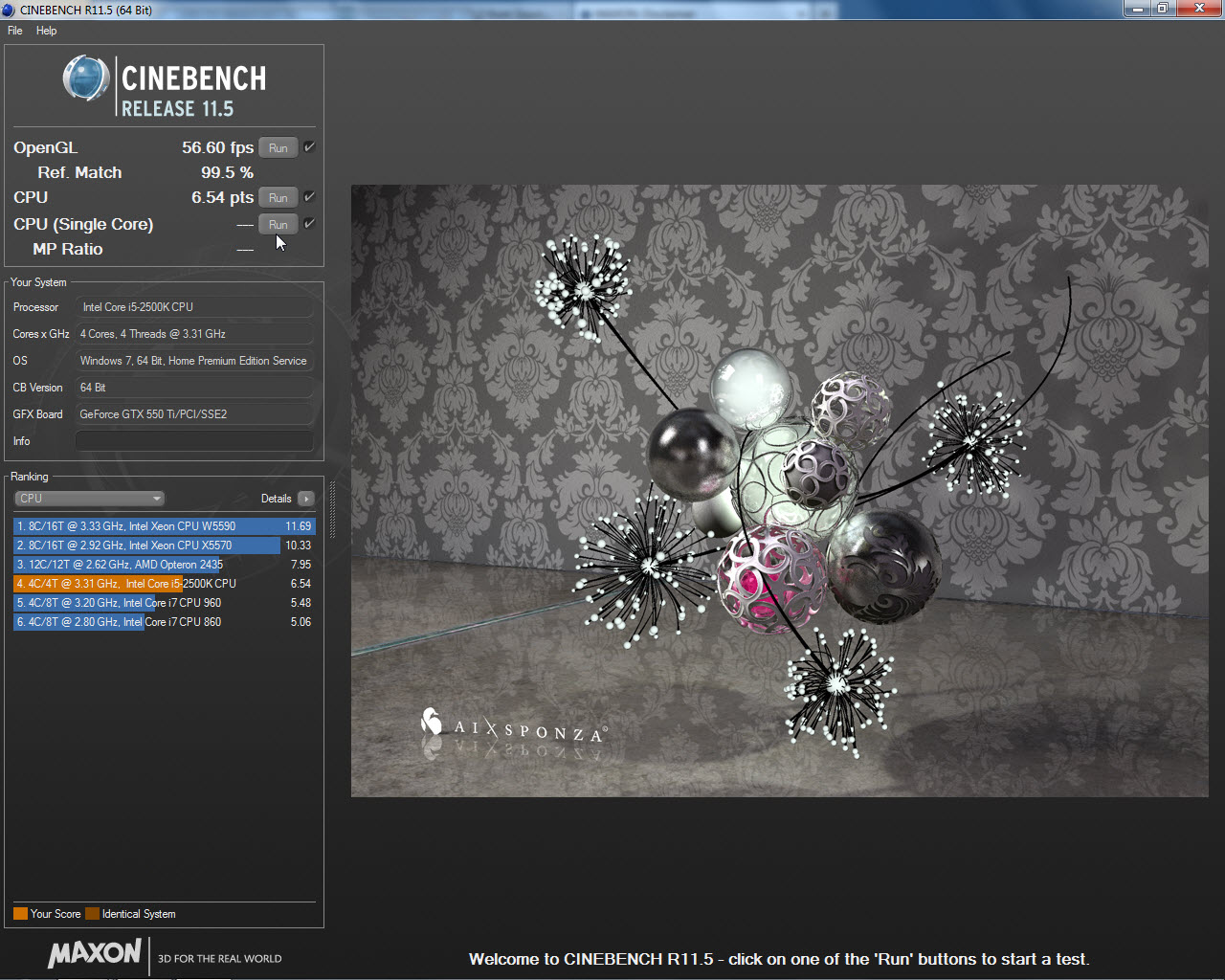Click the OS field Windows 7
The image size is (1225, 980).
click(x=194, y=361)
